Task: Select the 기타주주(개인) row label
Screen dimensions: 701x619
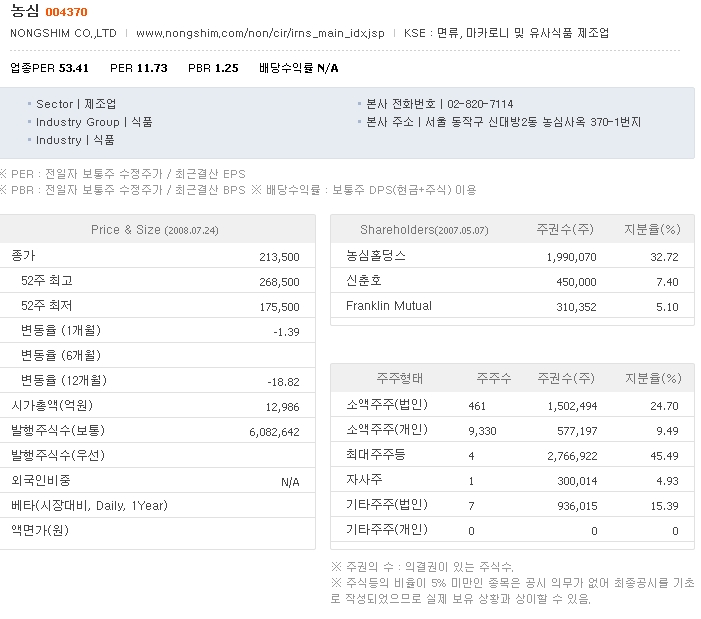Action: tap(387, 530)
